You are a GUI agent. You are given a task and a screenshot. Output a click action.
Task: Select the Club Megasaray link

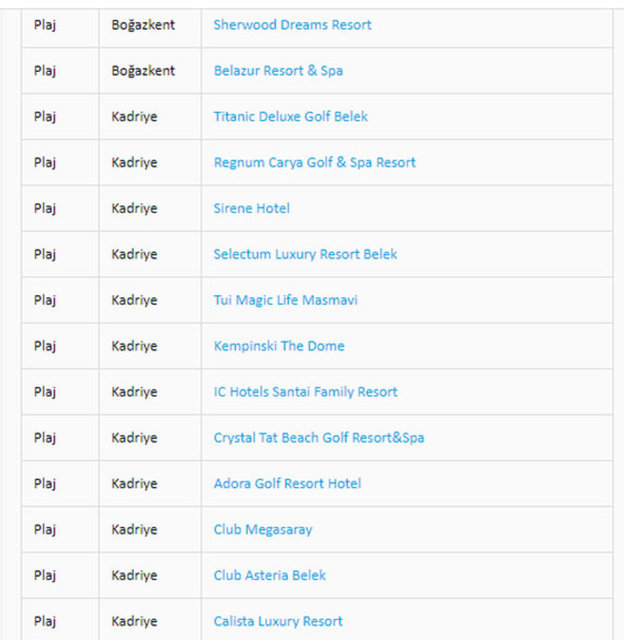click(262, 531)
